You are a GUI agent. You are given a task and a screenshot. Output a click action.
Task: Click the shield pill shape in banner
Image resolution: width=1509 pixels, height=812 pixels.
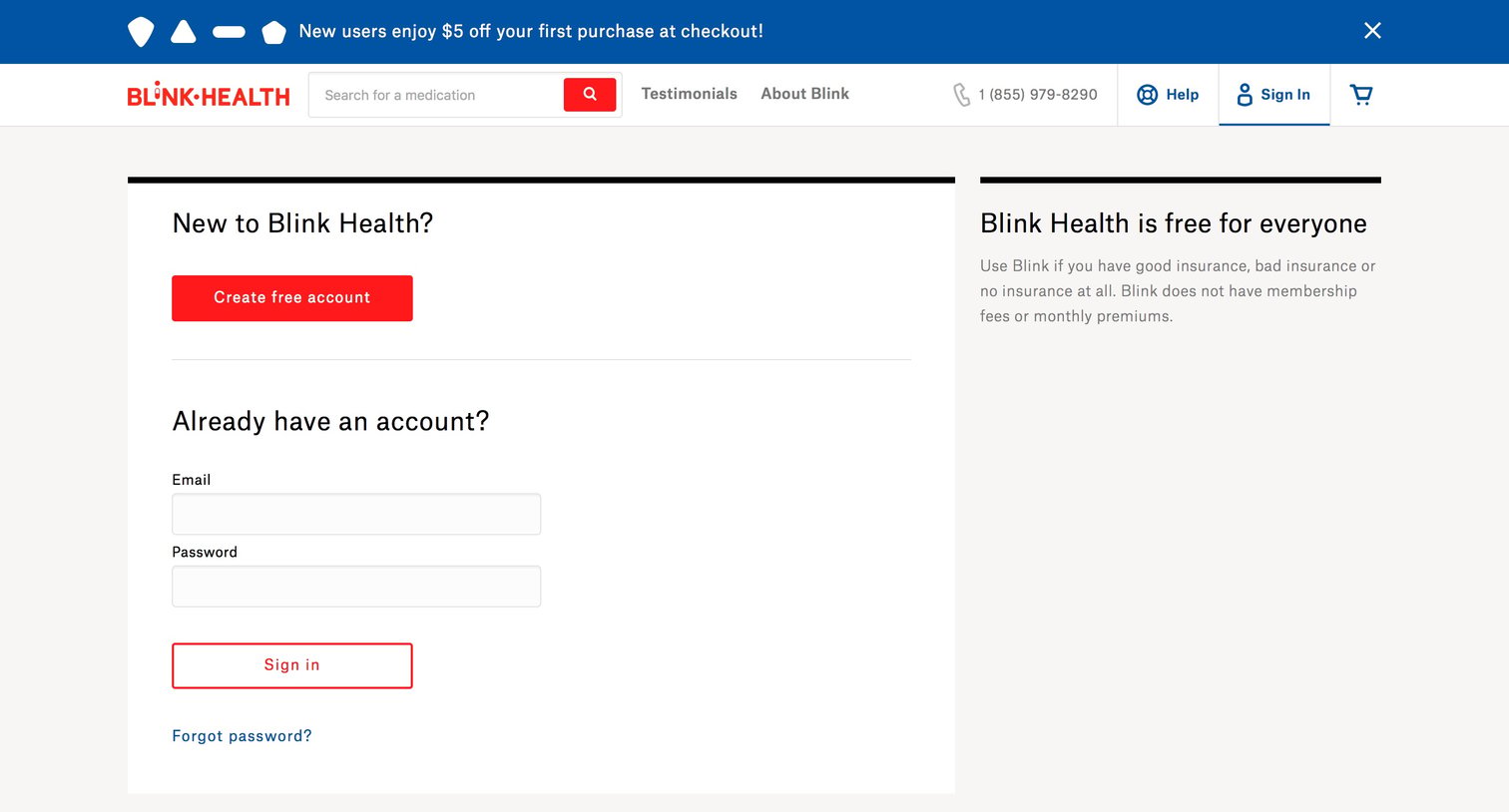click(141, 32)
